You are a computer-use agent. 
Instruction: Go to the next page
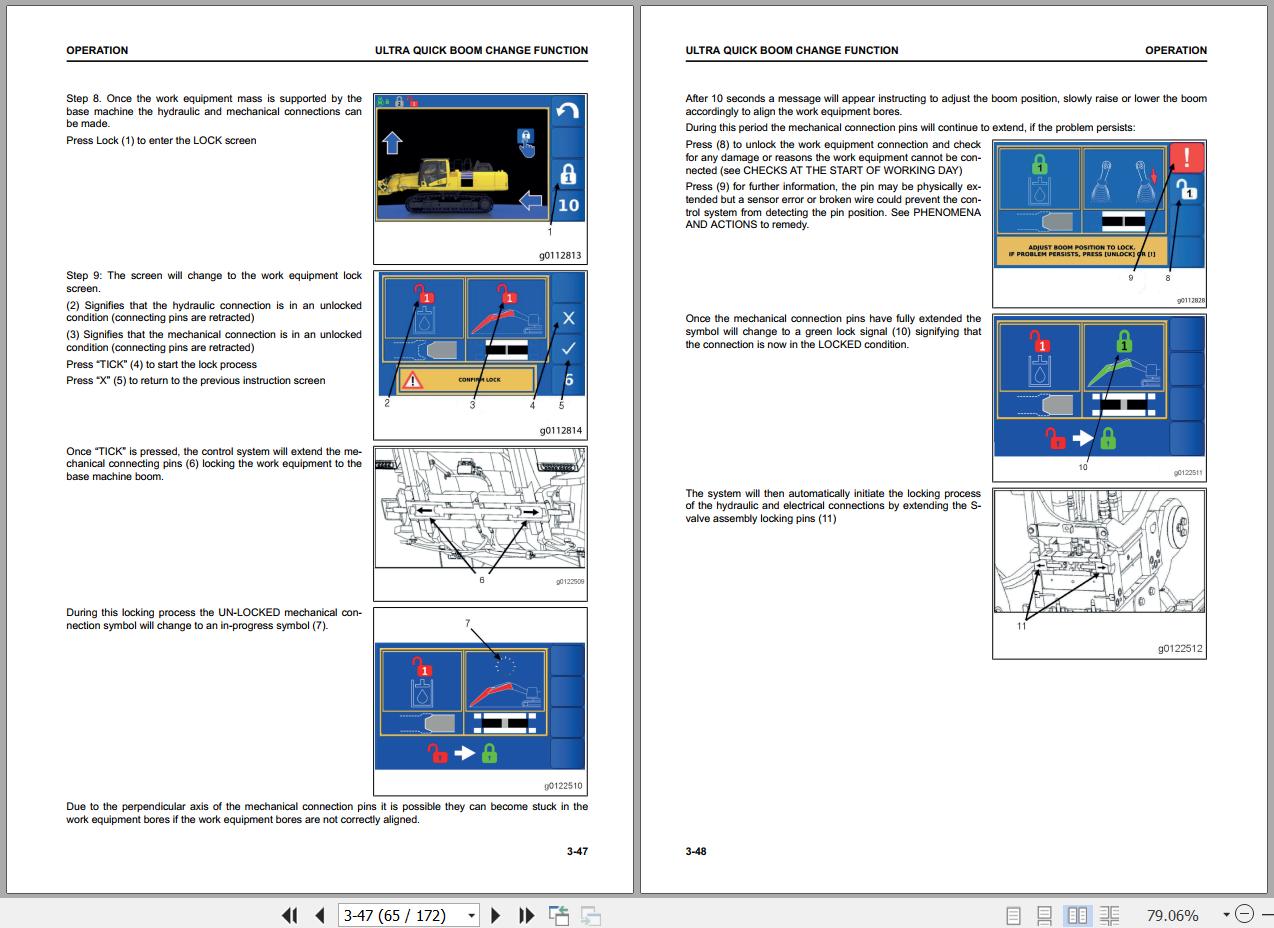click(496, 915)
